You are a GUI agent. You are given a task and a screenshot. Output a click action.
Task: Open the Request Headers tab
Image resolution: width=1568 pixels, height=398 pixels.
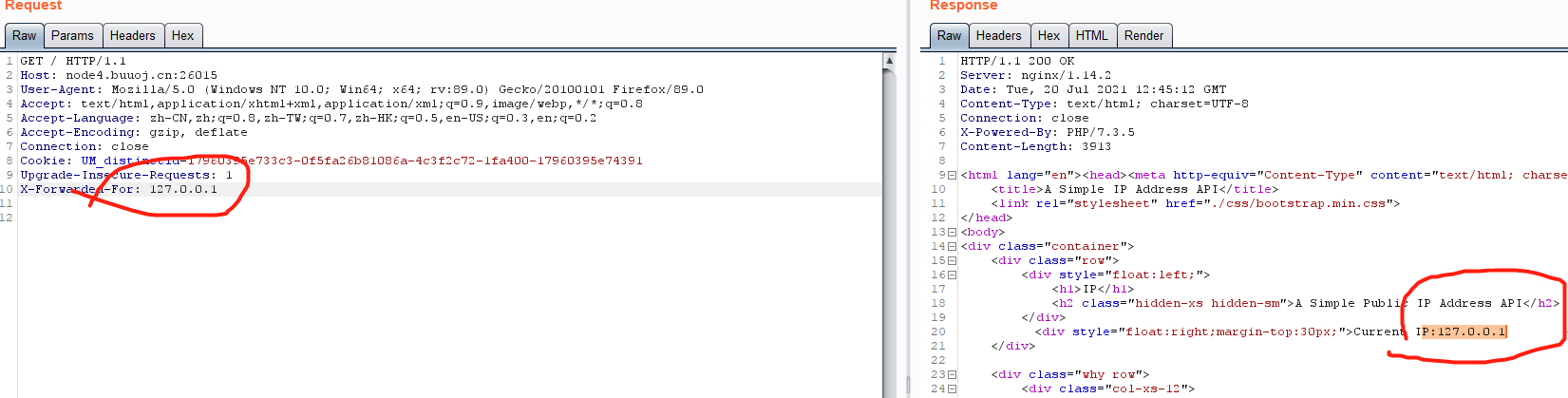tap(132, 36)
